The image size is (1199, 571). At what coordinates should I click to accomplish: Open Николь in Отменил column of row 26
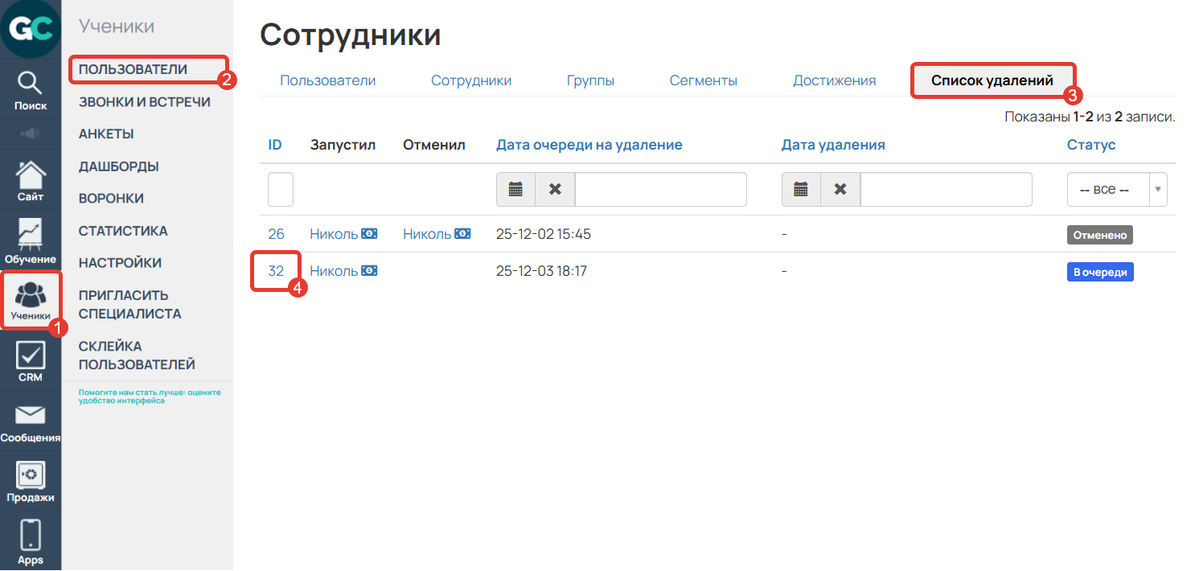(x=427, y=234)
